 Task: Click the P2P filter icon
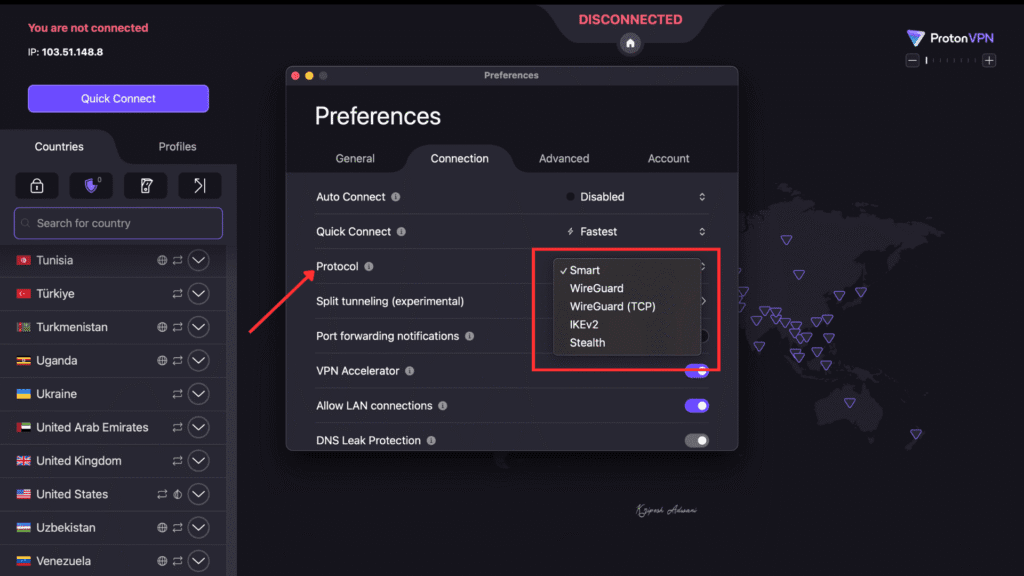pyautogui.click(x=145, y=185)
